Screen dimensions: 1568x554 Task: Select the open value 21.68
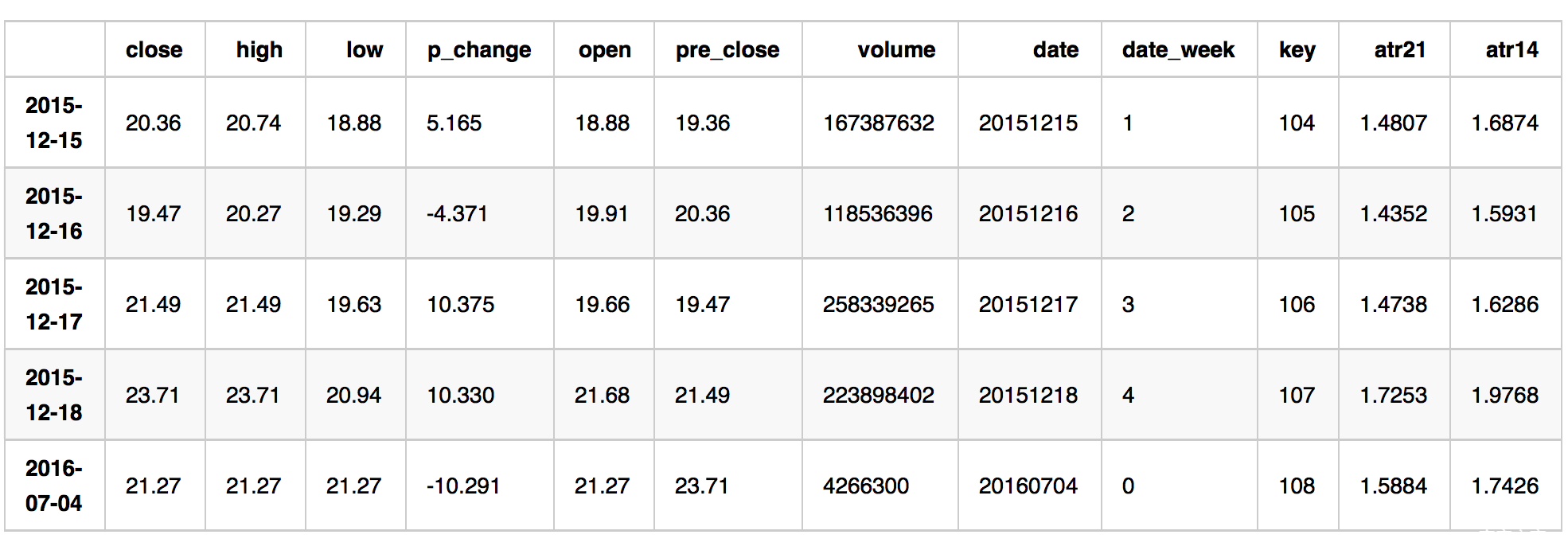603,395
